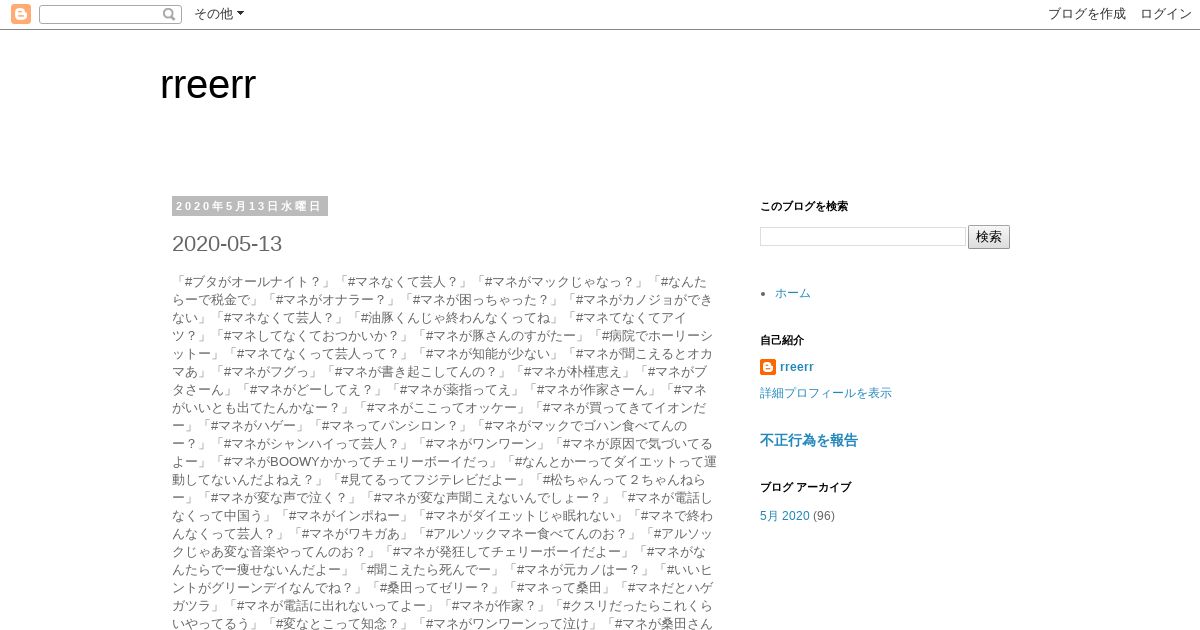
Task: Click the 自己紹介 heading
Action: pos(782,340)
